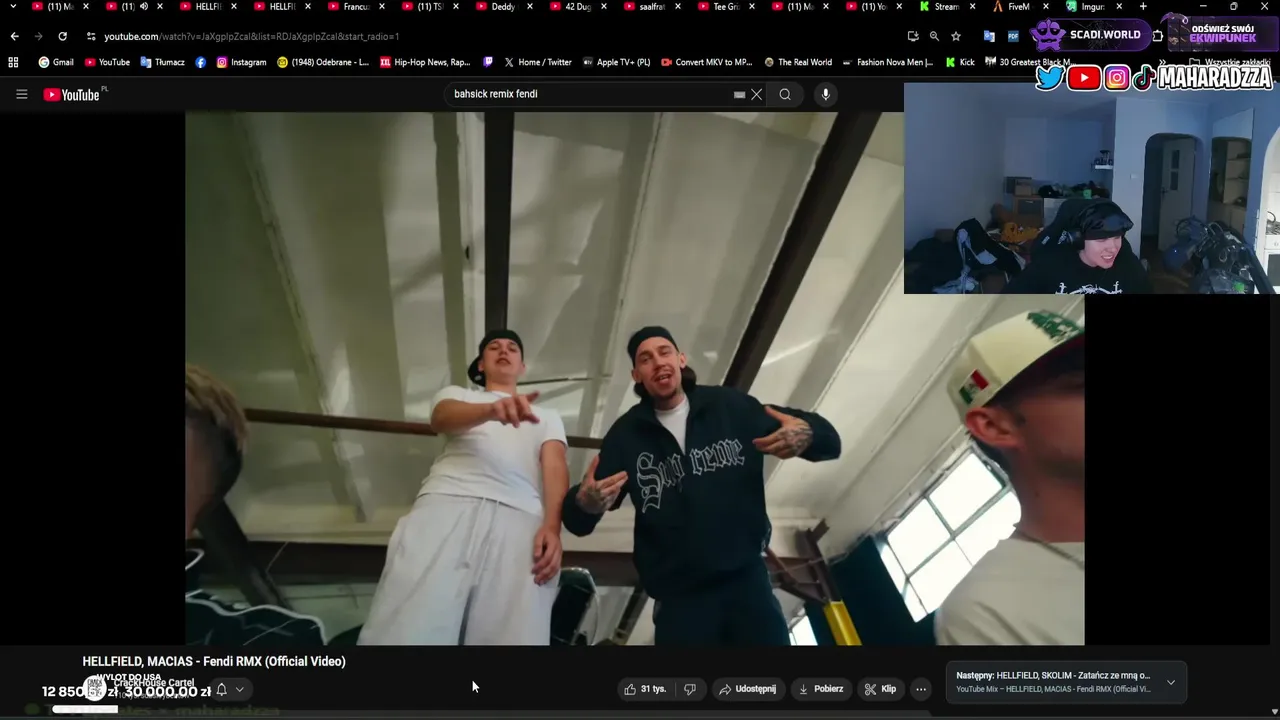Open the Convert MKV to MP bookmark
1280x720 pixels.
(707, 62)
